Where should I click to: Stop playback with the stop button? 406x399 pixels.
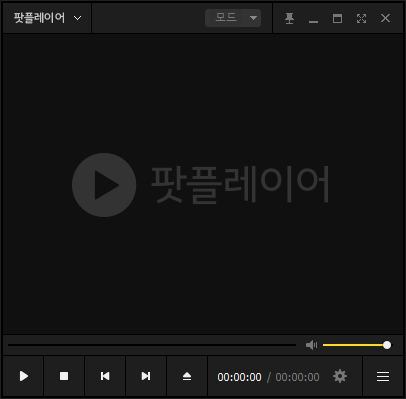[64, 376]
